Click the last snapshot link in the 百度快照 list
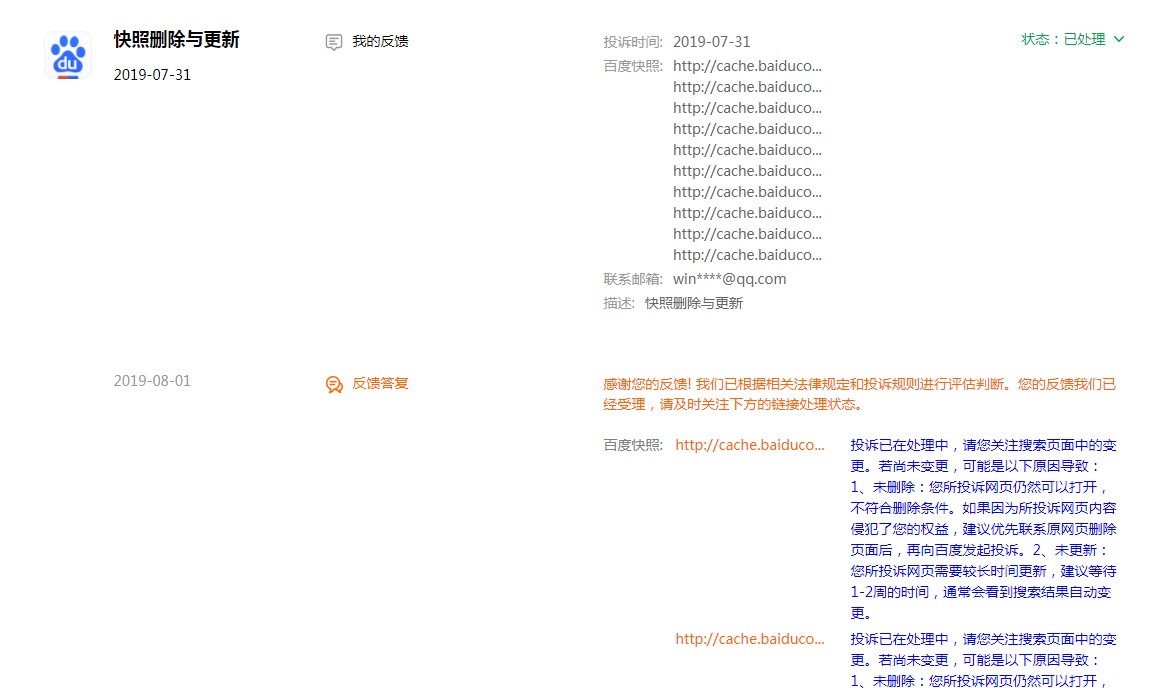Viewport: 1158px width, 688px height. coord(747,254)
